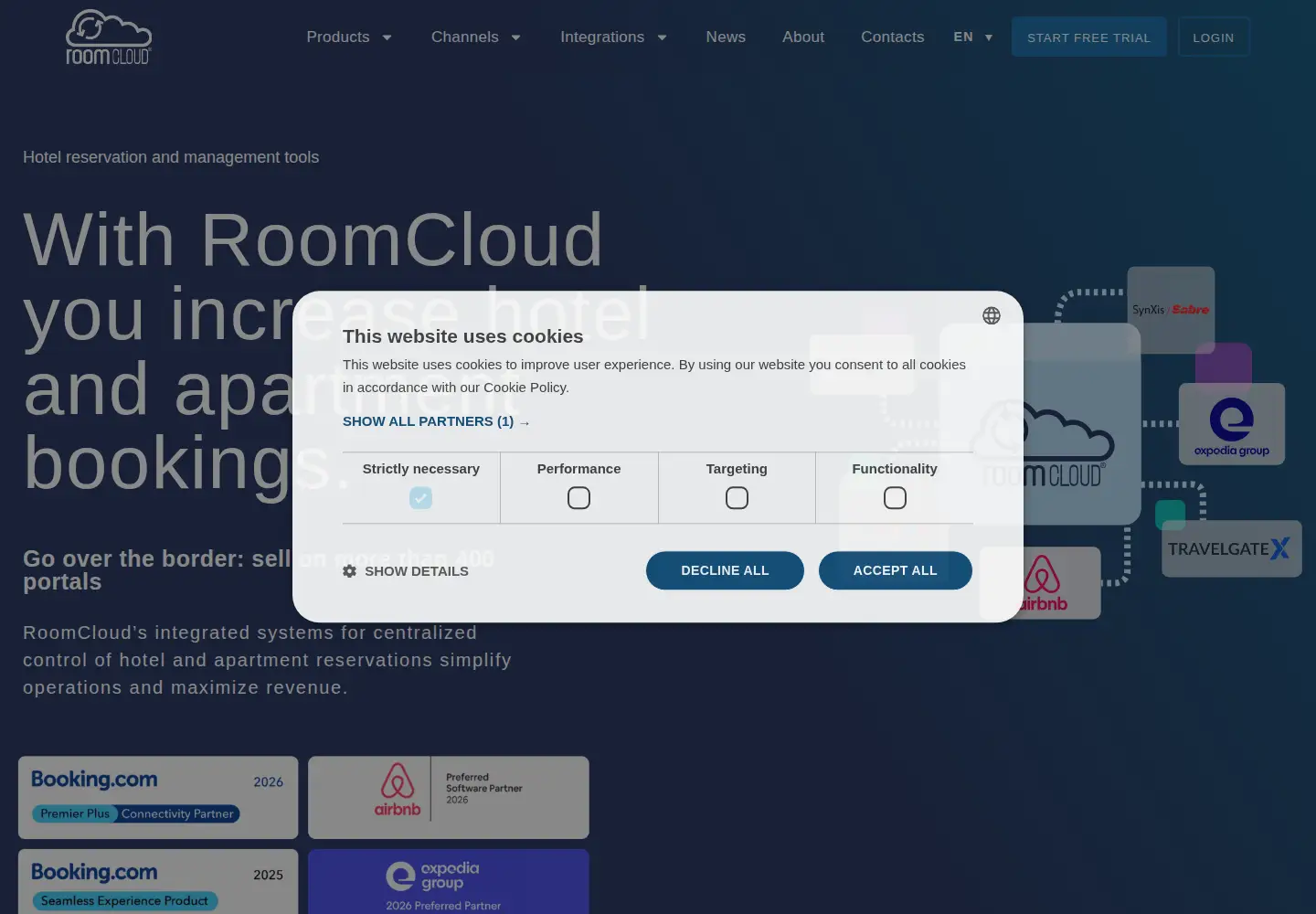Open Expedia Group 2026 Preferred Partner badge

click(449, 882)
